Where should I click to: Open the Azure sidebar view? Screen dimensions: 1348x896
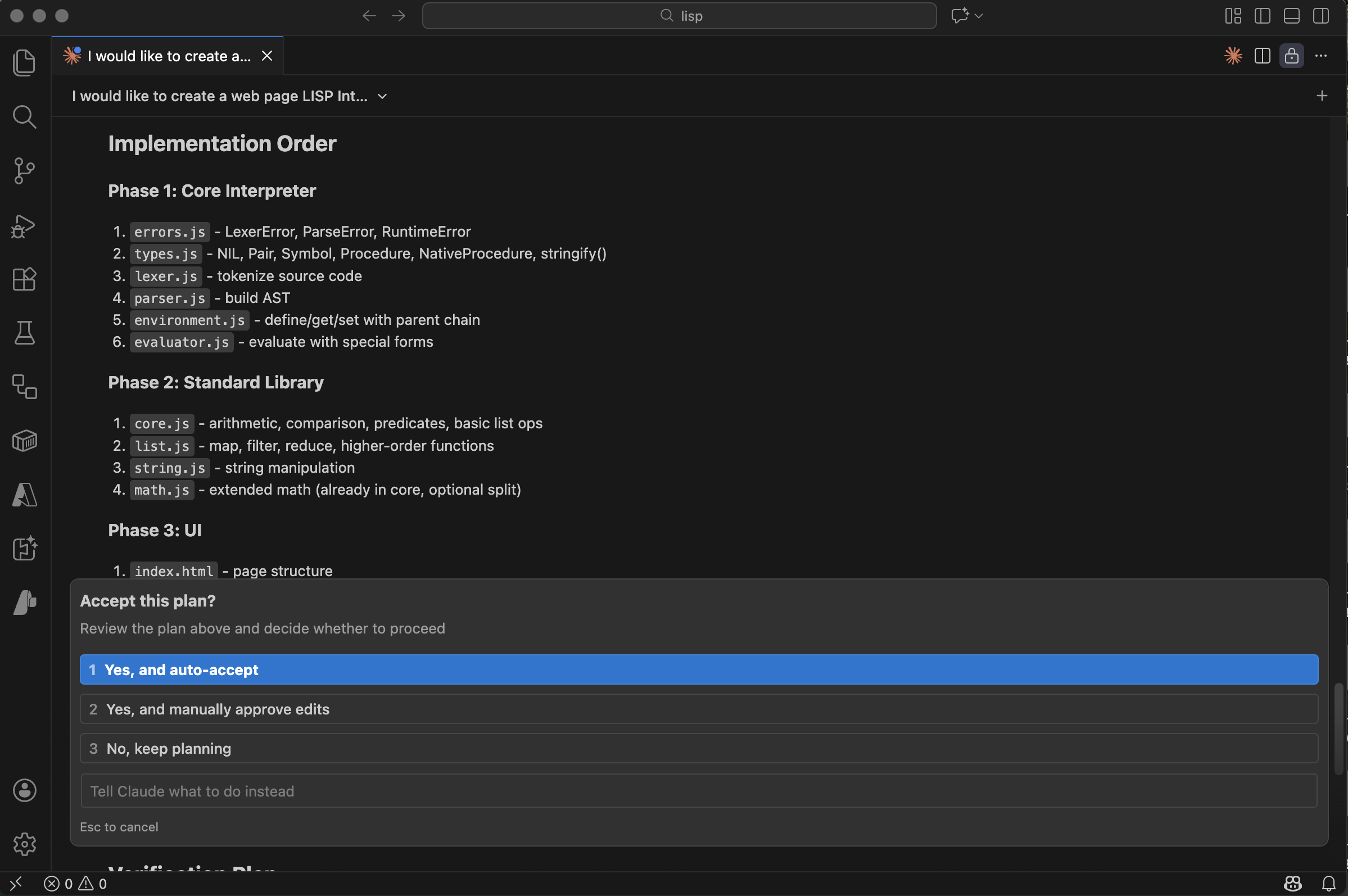(24, 495)
